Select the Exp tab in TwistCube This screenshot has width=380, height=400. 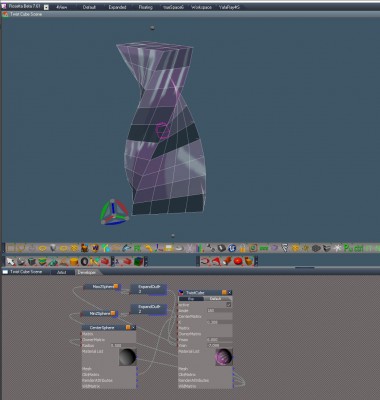[191, 299]
